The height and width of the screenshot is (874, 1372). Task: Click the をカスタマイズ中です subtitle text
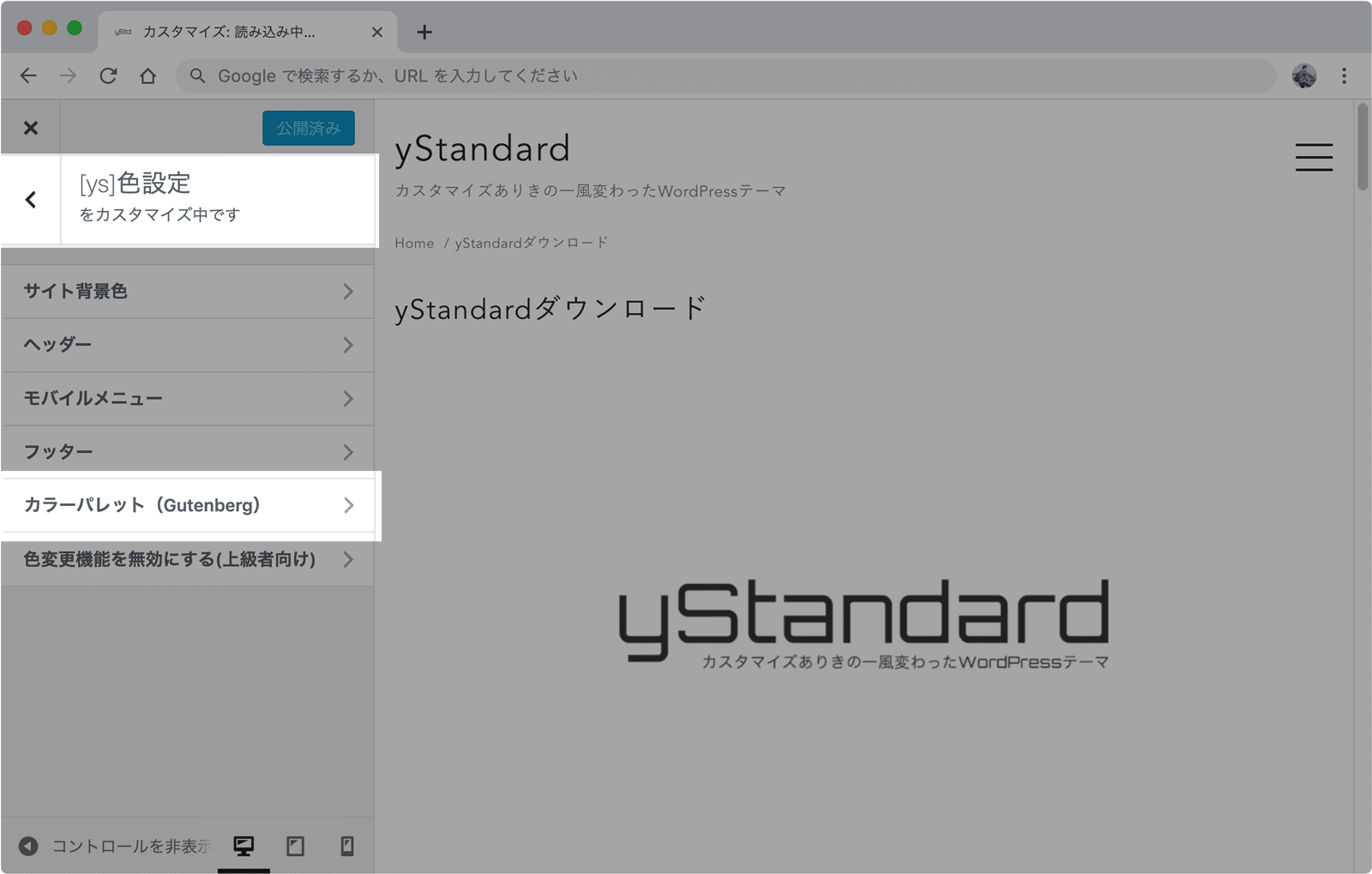(x=159, y=214)
